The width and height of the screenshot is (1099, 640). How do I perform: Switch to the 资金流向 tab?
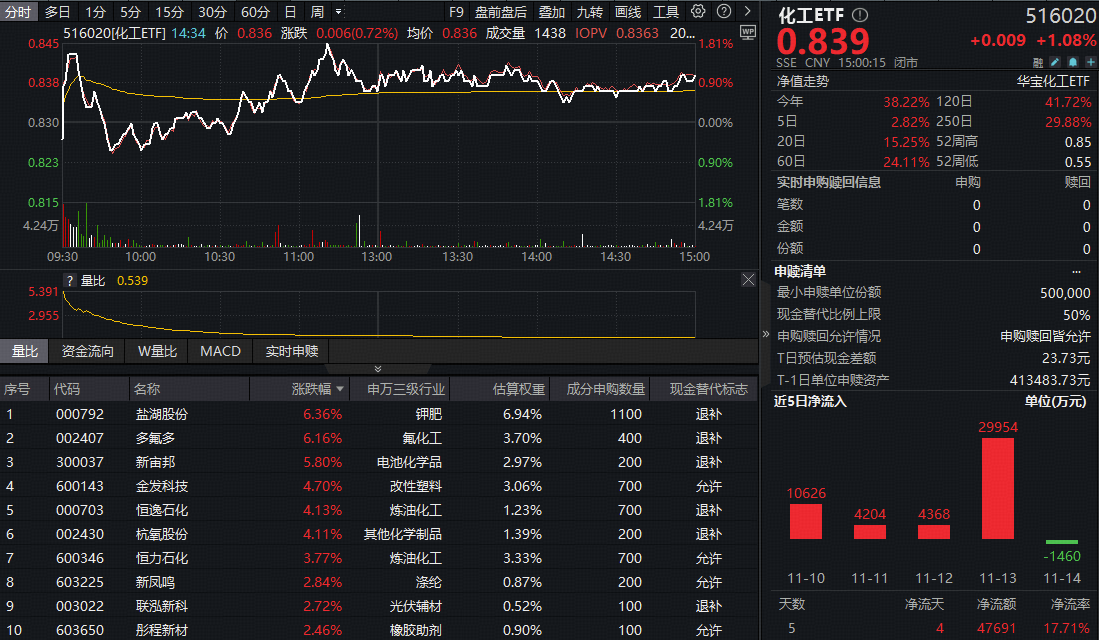(88, 351)
